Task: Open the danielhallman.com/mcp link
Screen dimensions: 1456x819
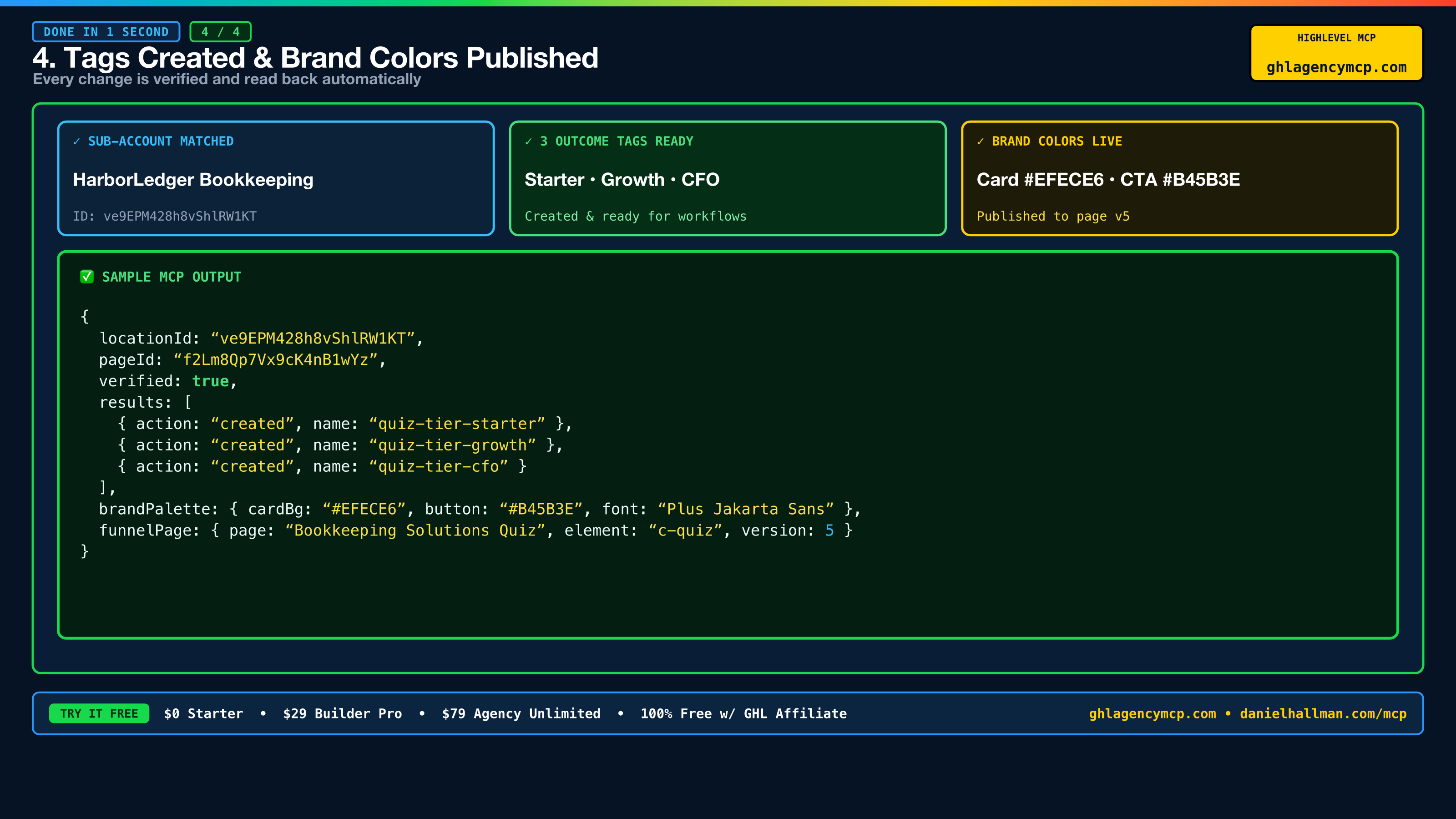Action: [1323, 713]
